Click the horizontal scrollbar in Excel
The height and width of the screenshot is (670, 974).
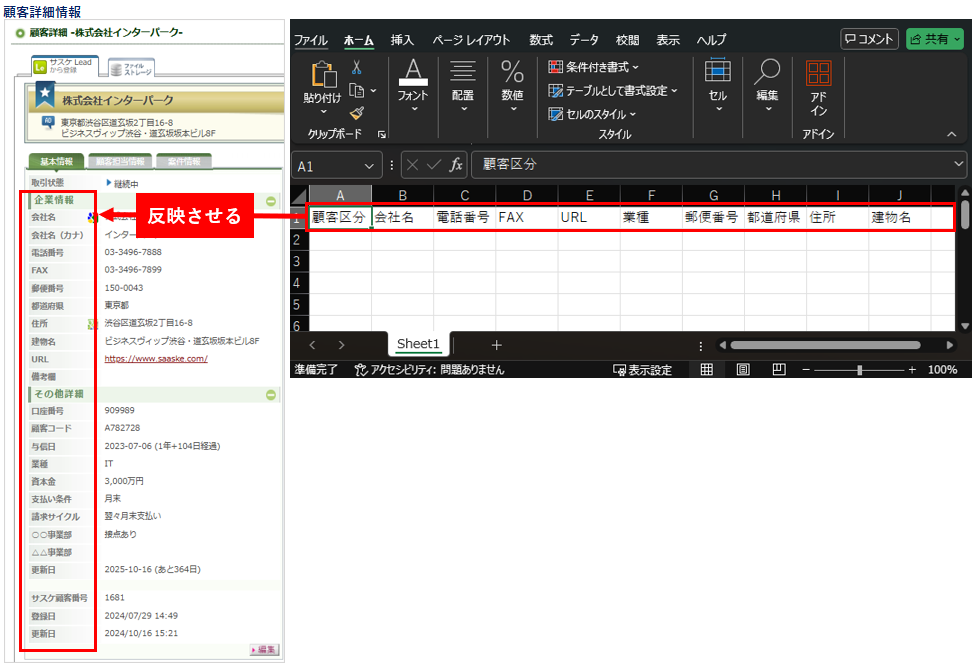click(x=826, y=345)
